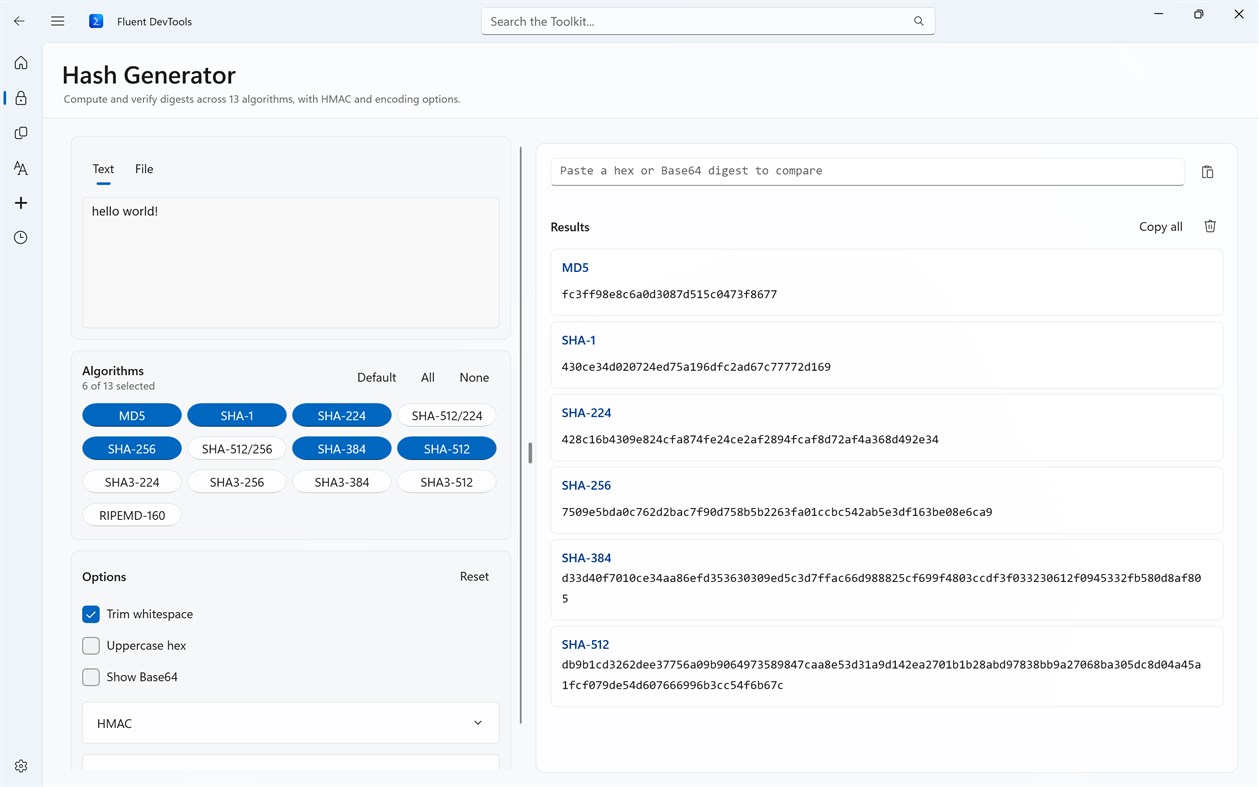Click the back arrow in title bar
This screenshot has height=787, width=1259.
coord(19,21)
